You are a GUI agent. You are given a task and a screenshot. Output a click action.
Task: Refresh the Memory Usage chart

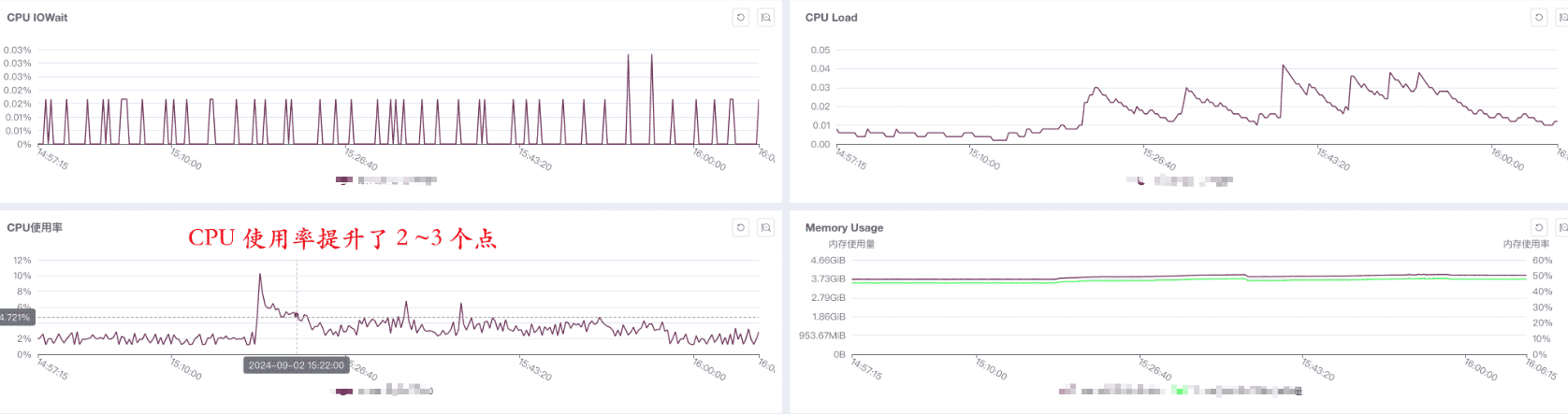tap(1539, 227)
